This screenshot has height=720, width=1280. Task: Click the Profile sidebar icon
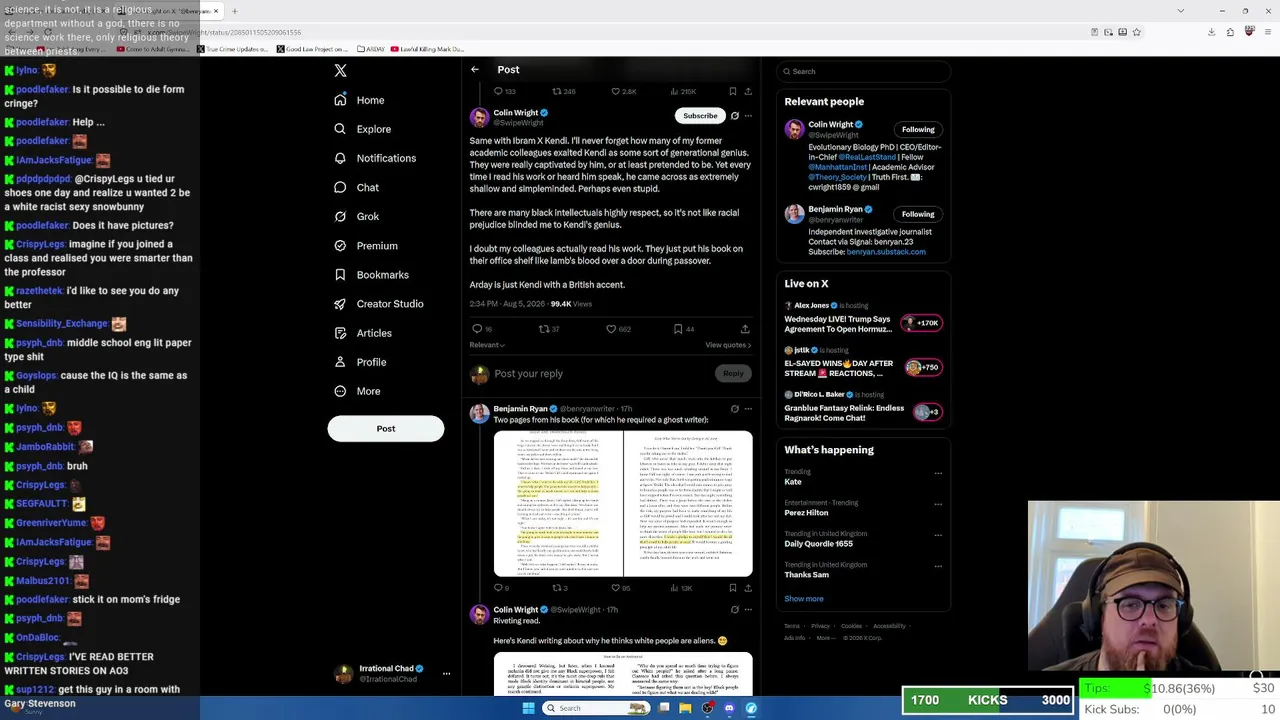[340, 362]
